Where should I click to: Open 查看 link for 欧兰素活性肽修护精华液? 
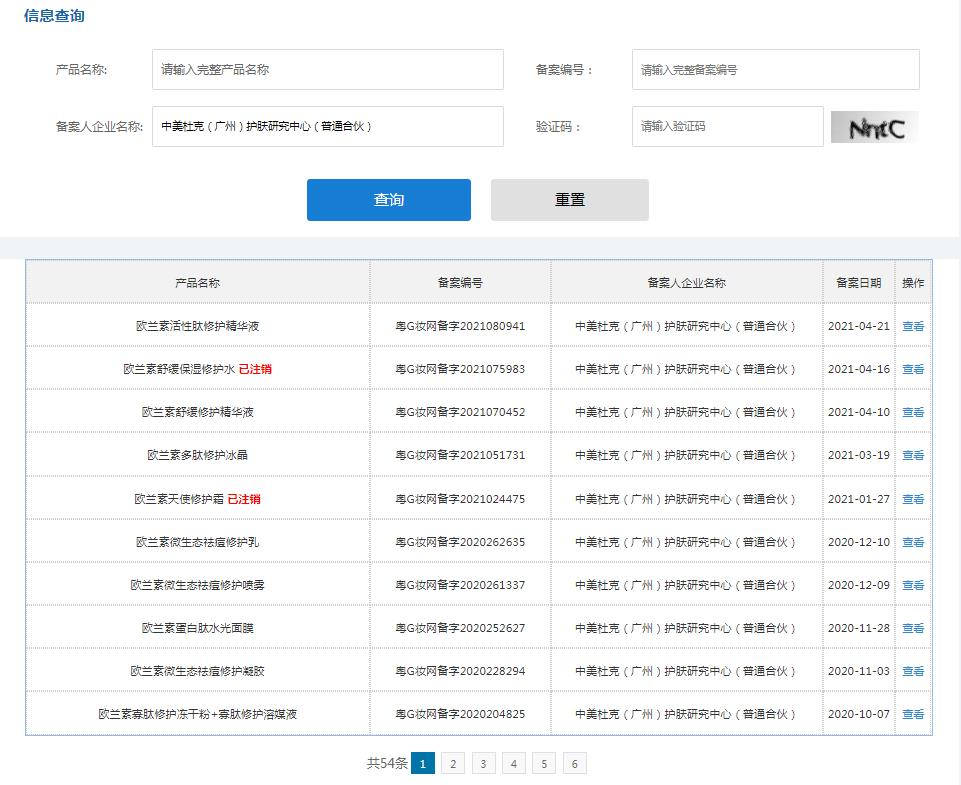pos(912,326)
